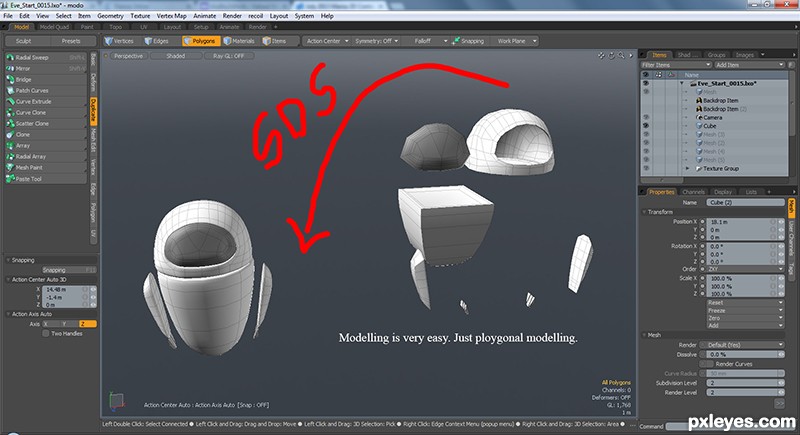Collapse the Eve_Start_0015.lxo scene tree
Screen dimensions: 800x435
pyautogui.click(x=682, y=83)
